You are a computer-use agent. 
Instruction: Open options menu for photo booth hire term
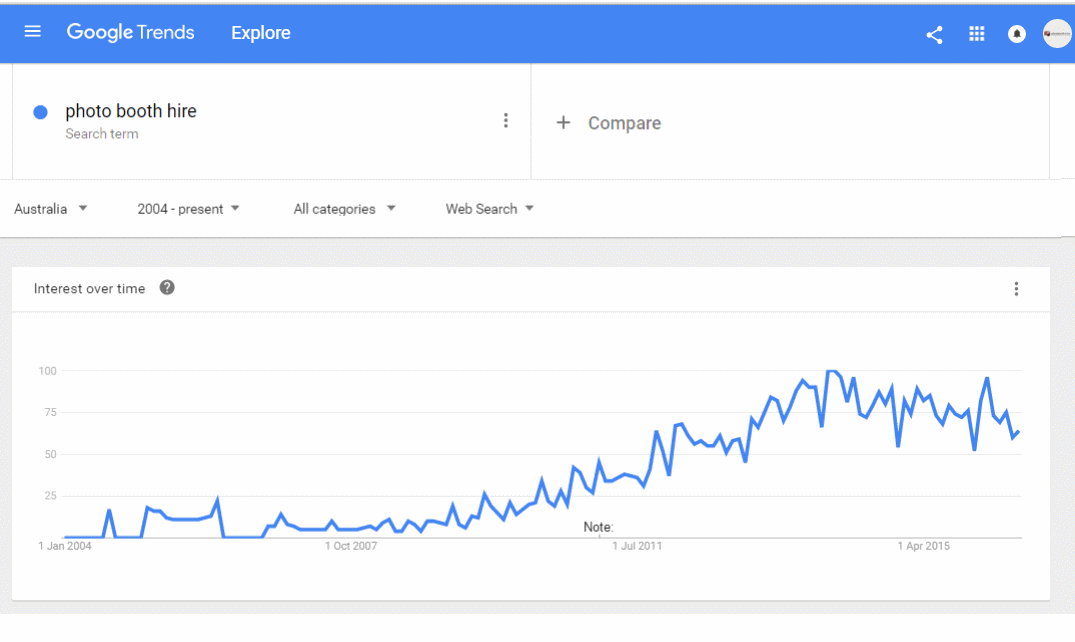coord(505,121)
